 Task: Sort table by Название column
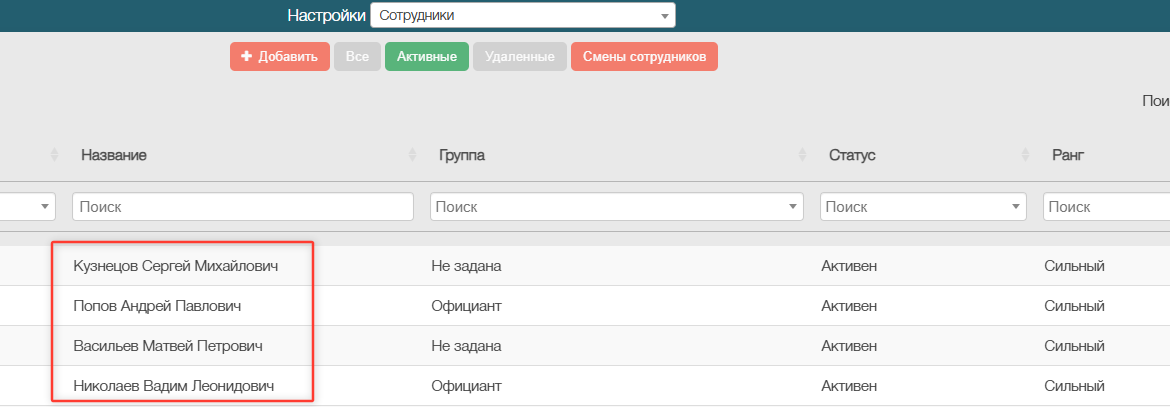click(x=113, y=155)
